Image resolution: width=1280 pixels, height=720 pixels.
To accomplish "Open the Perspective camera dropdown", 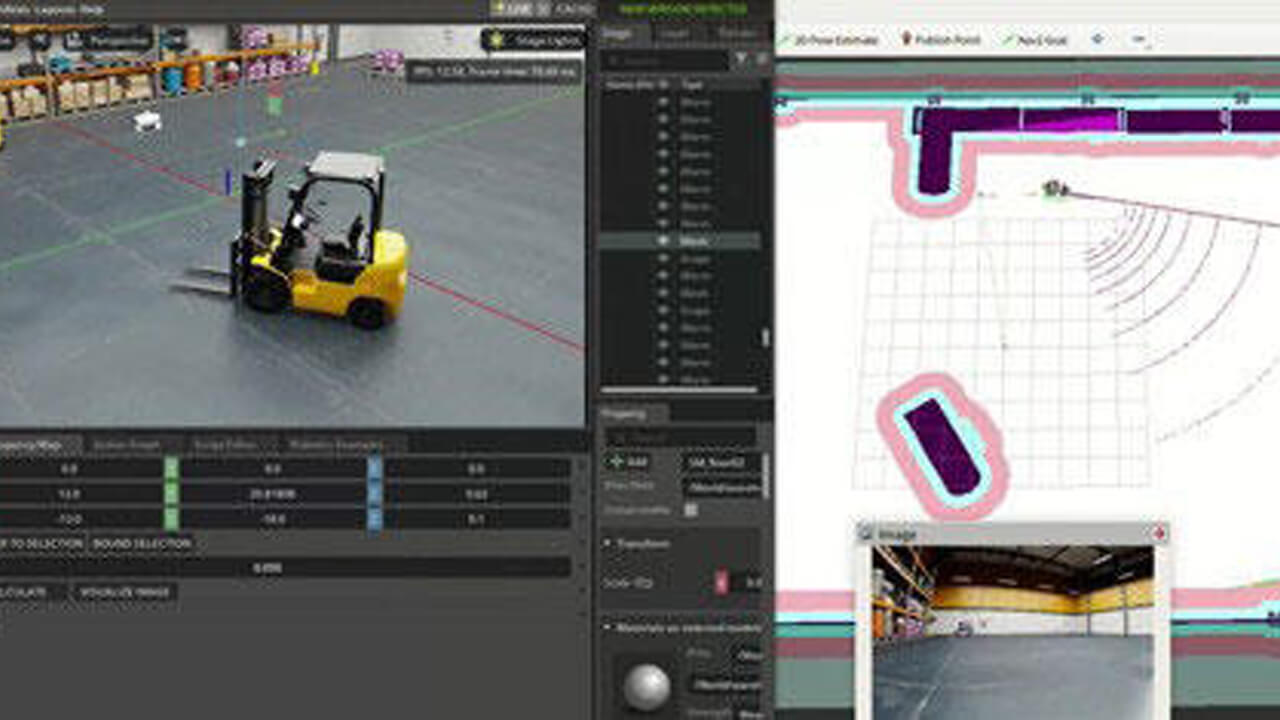I will [x=108, y=40].
